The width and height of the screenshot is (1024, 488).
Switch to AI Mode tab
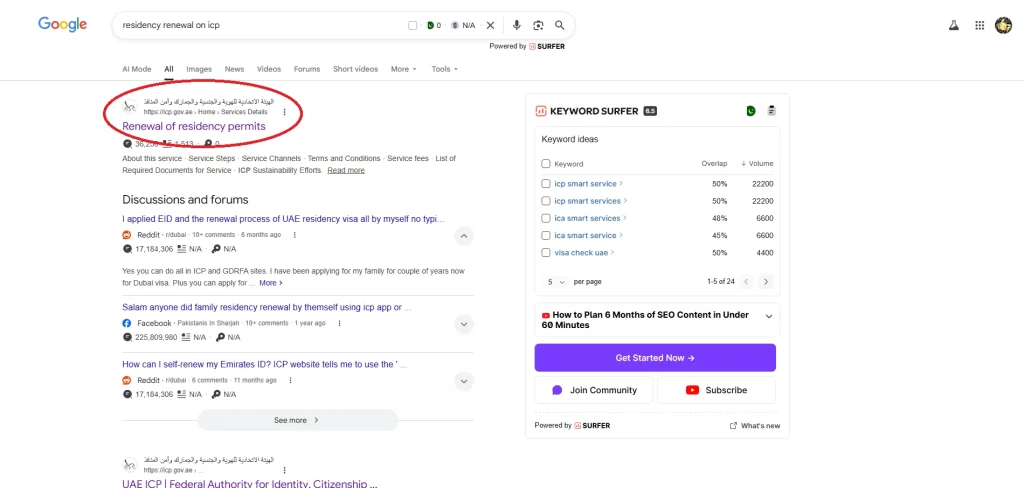pos(136,69)
